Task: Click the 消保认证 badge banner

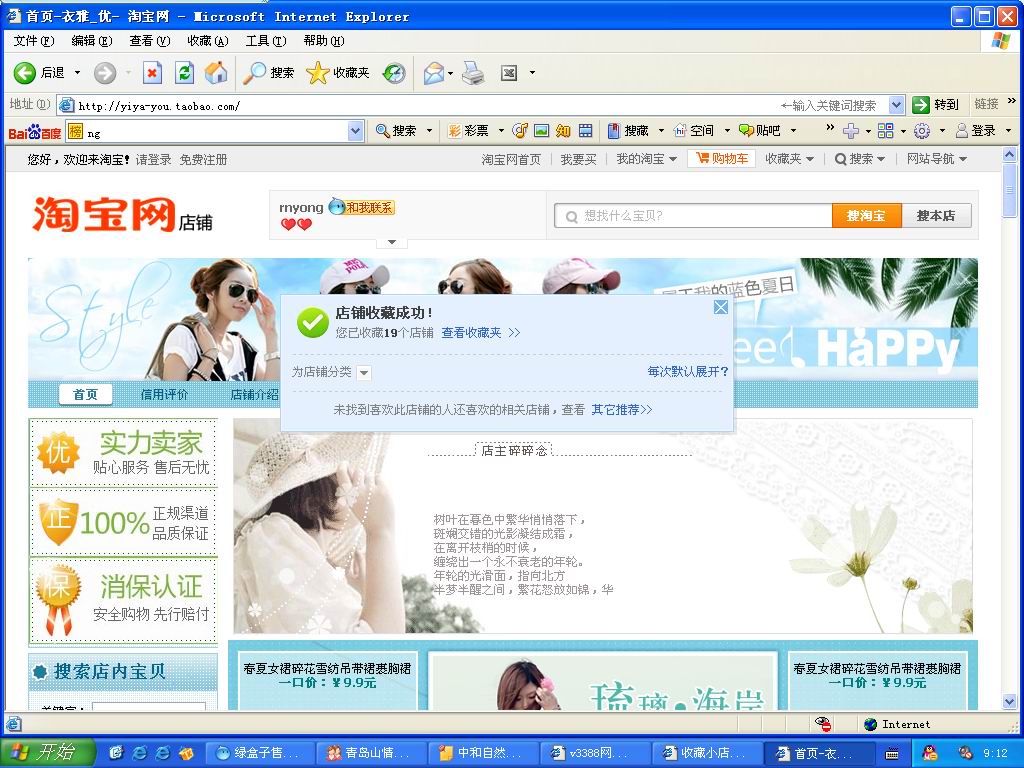Action: [x=123, y=600]
